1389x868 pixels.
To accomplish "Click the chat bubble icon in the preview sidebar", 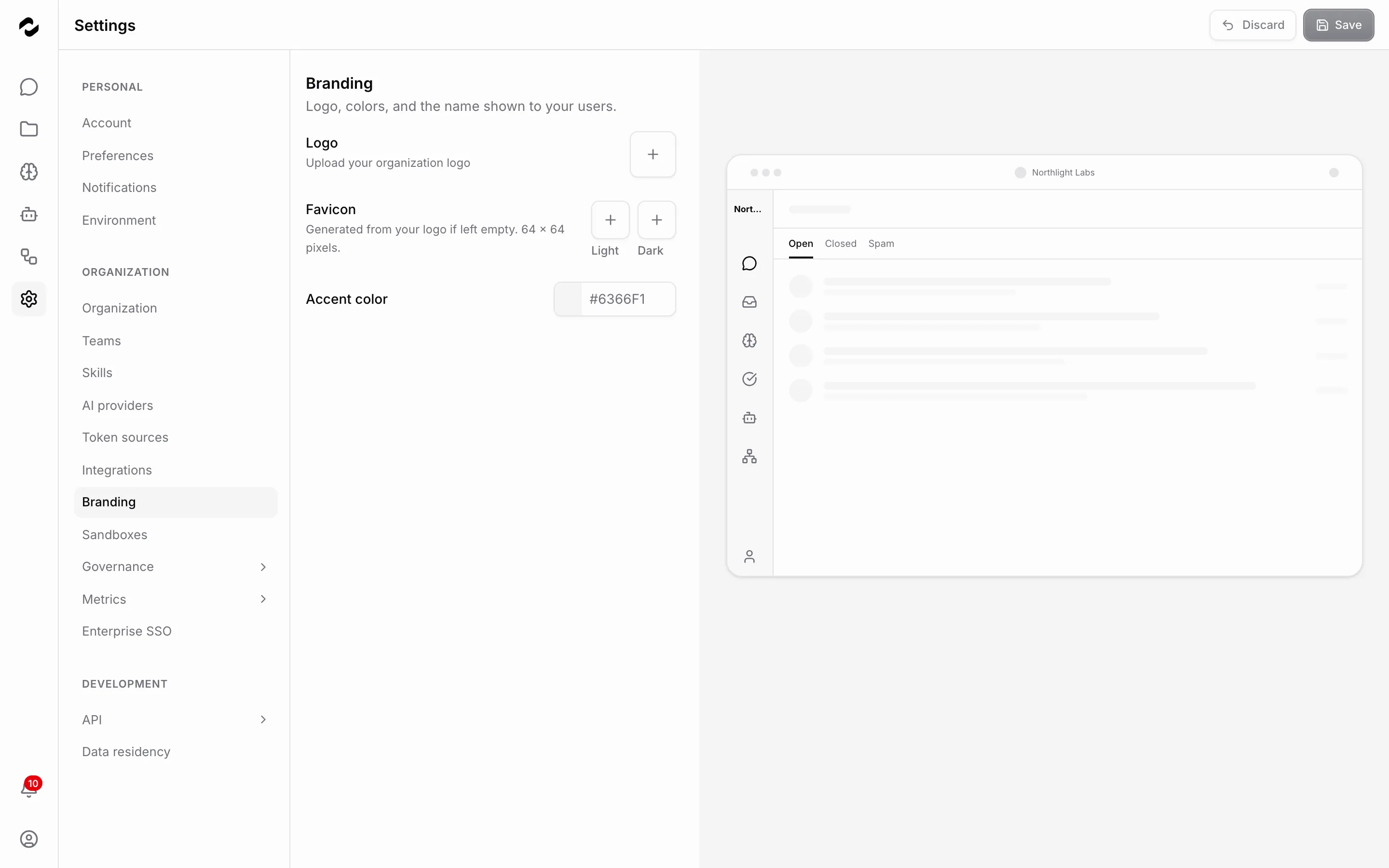I will 749,263.
